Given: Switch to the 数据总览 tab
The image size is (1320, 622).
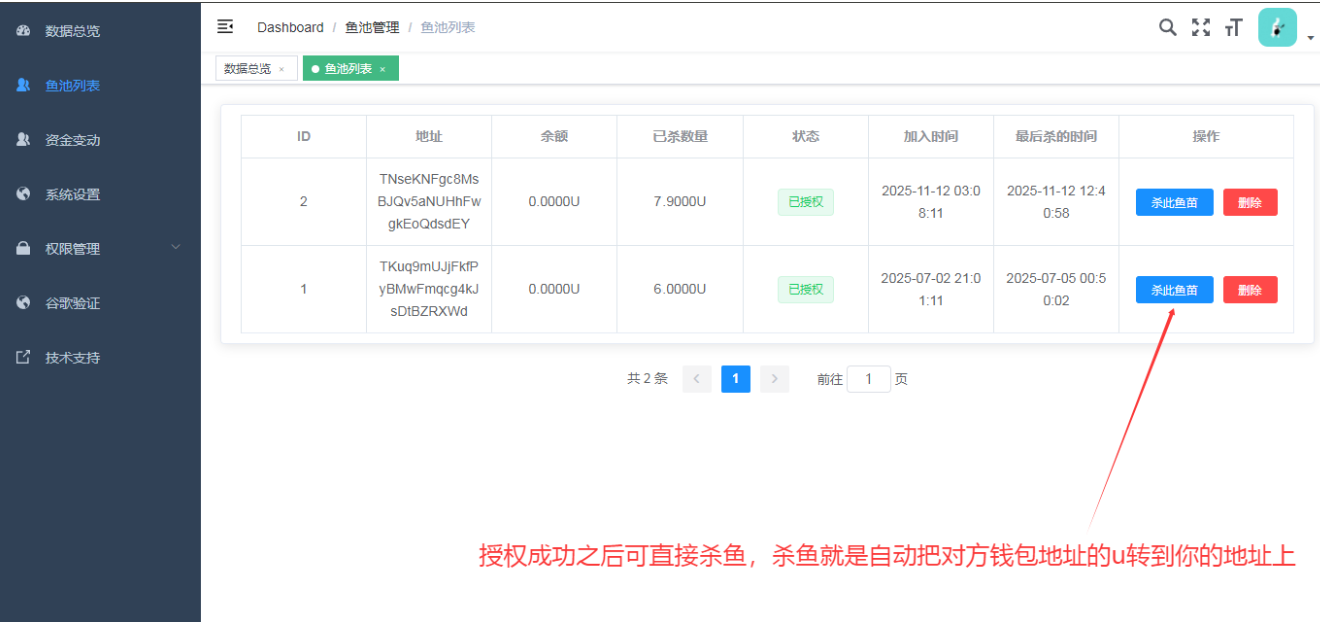Looking at the screenshot, I should click(x=249, y=67).
